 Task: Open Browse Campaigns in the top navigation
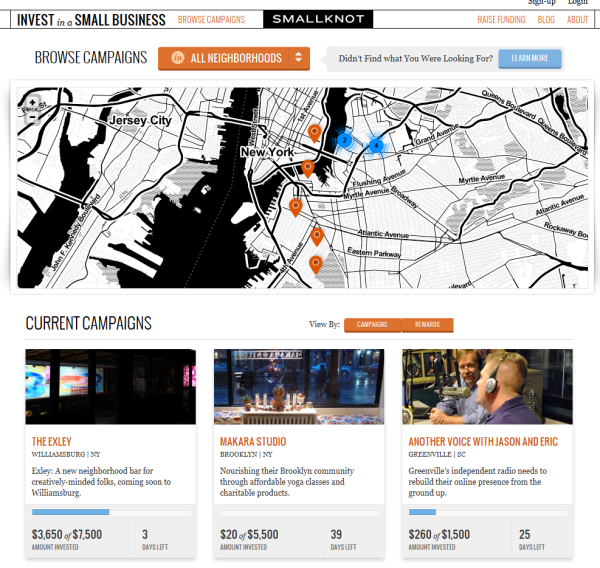[211, 20]
